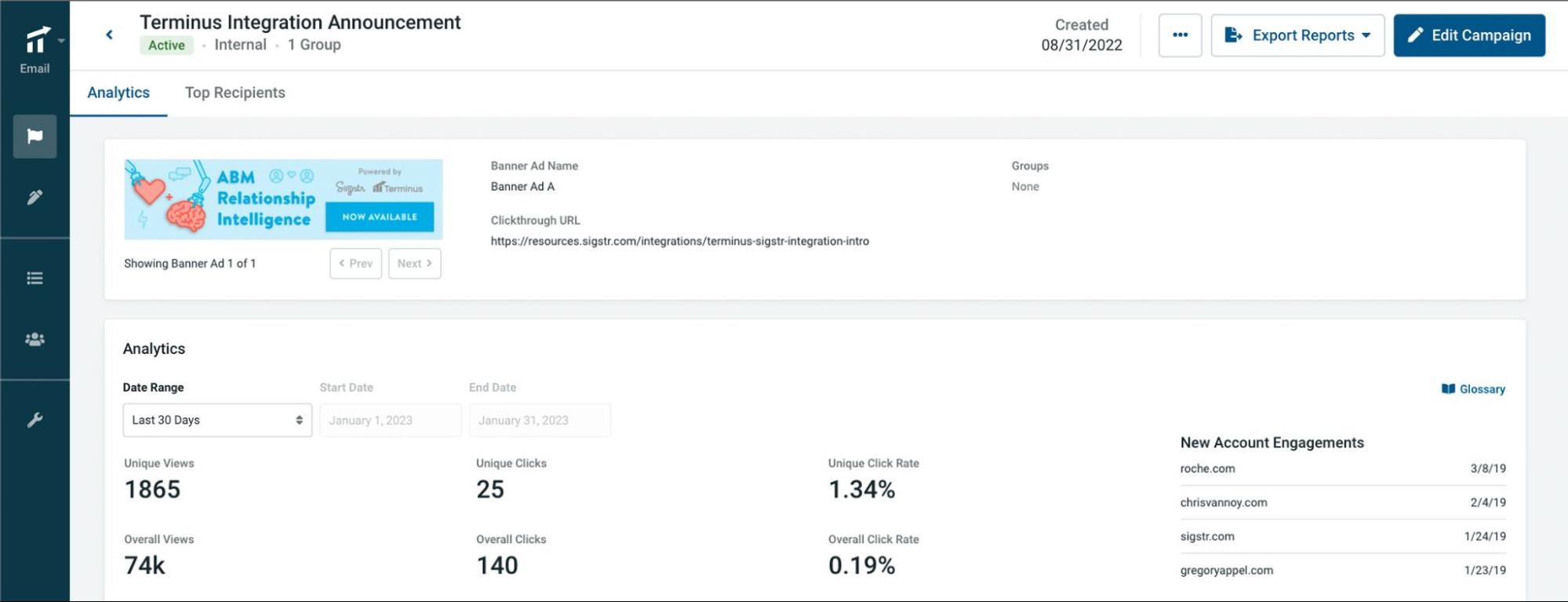
Task: Click the Overall Clicks value 140
Action: [497, 565]
